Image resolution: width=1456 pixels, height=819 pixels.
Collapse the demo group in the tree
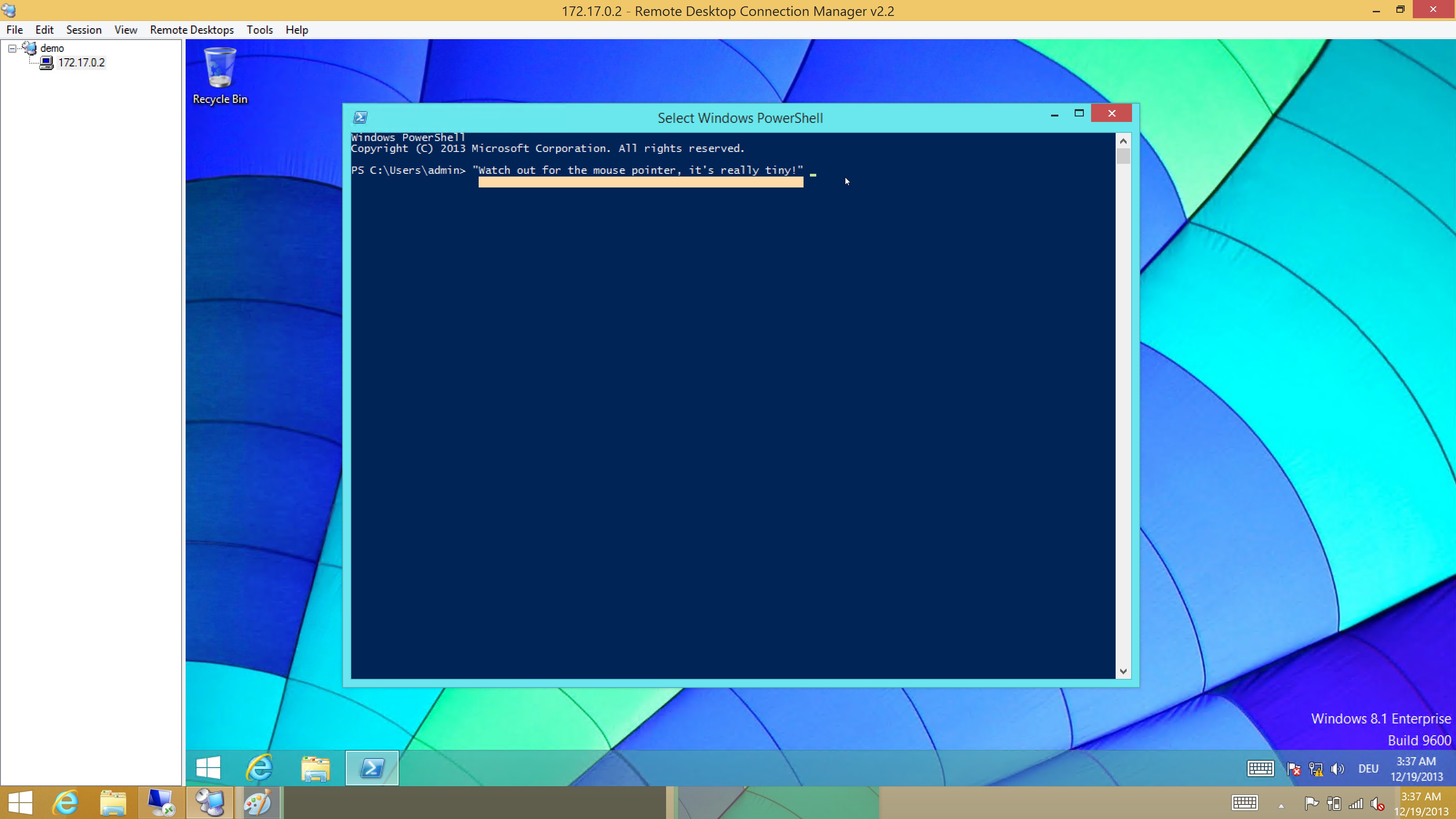(x=12, y=49)
